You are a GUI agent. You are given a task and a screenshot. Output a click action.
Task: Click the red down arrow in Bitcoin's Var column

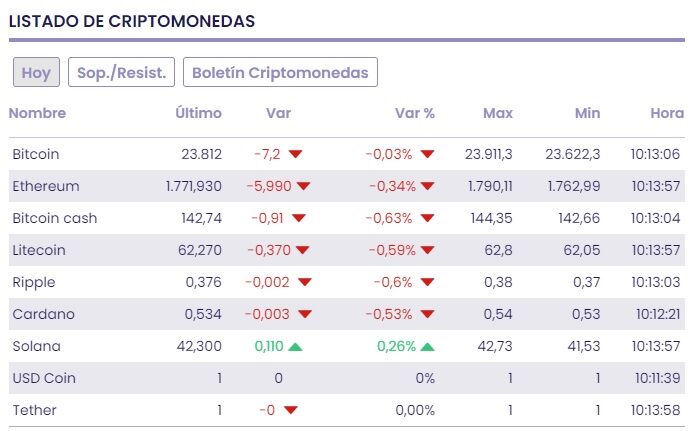pos(295,155)
